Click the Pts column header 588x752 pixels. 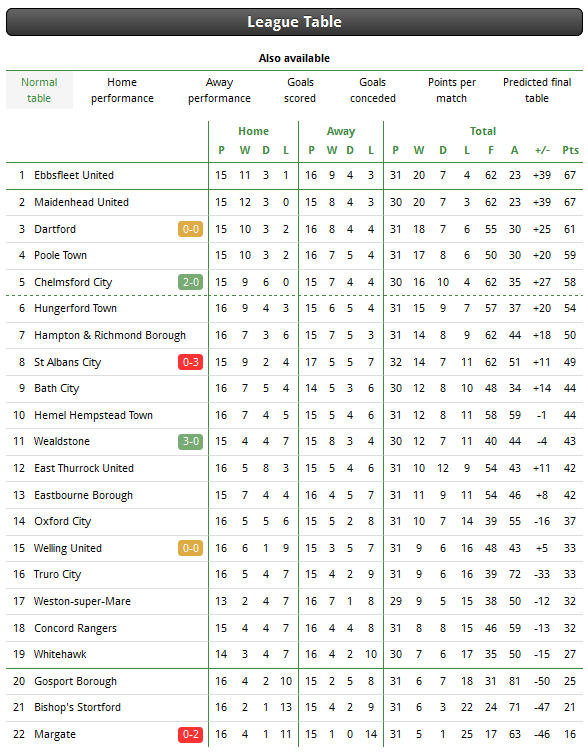[570, 150]
